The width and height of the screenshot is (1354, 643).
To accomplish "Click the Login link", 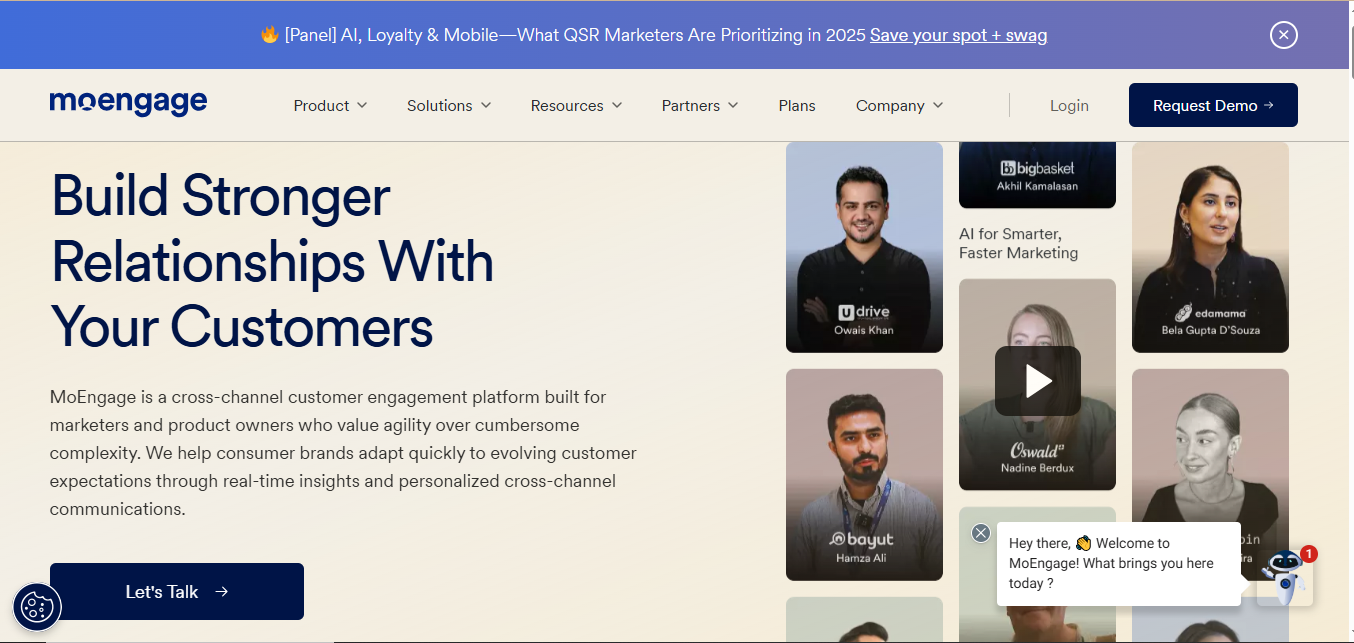I will point(1069,105).
